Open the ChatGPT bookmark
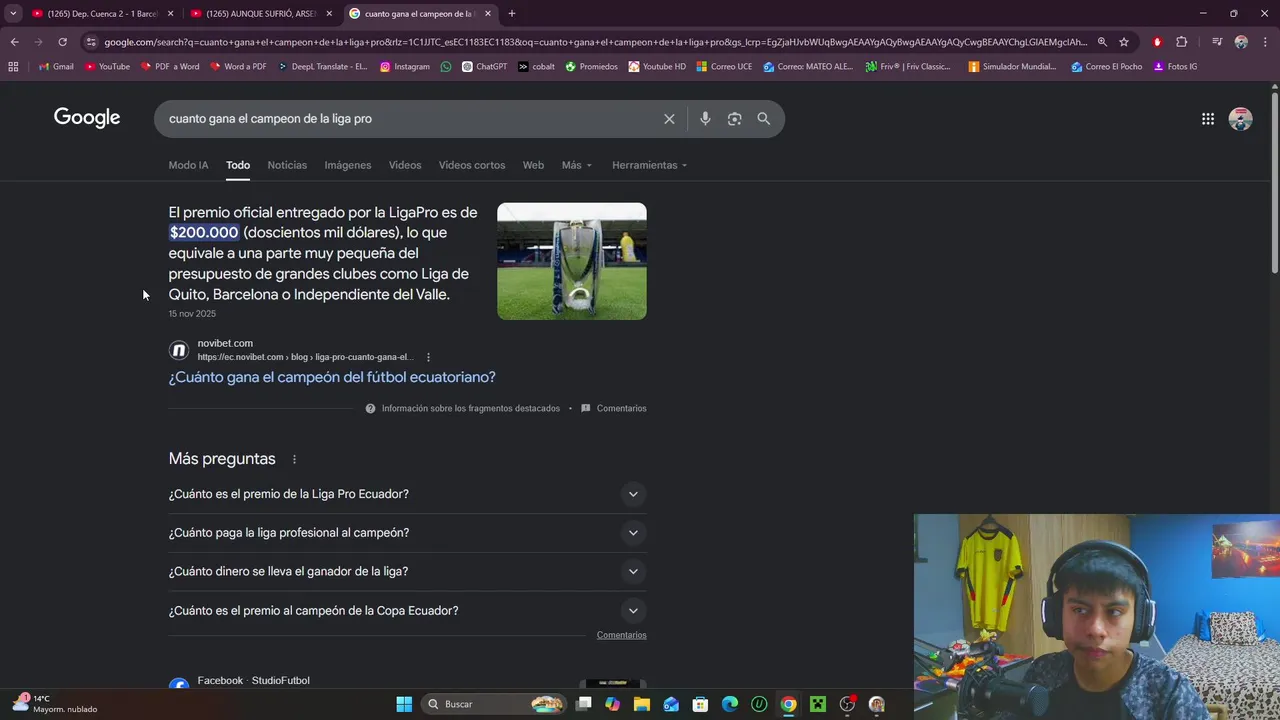The height and width of the screenshot is (720, 1280). click(x=484, y=67)
